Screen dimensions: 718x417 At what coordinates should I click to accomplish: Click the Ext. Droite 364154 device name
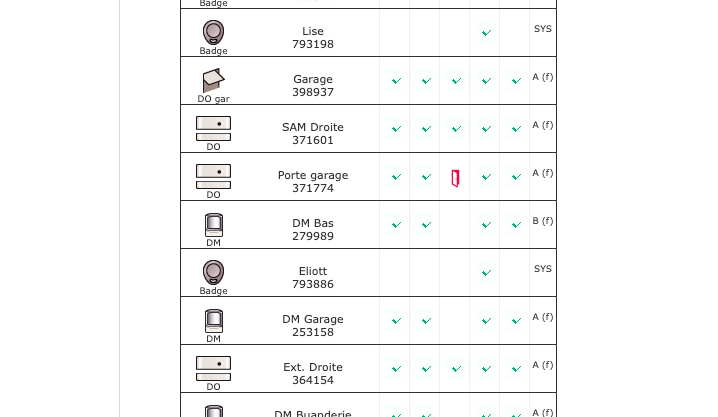pos(313,373)
